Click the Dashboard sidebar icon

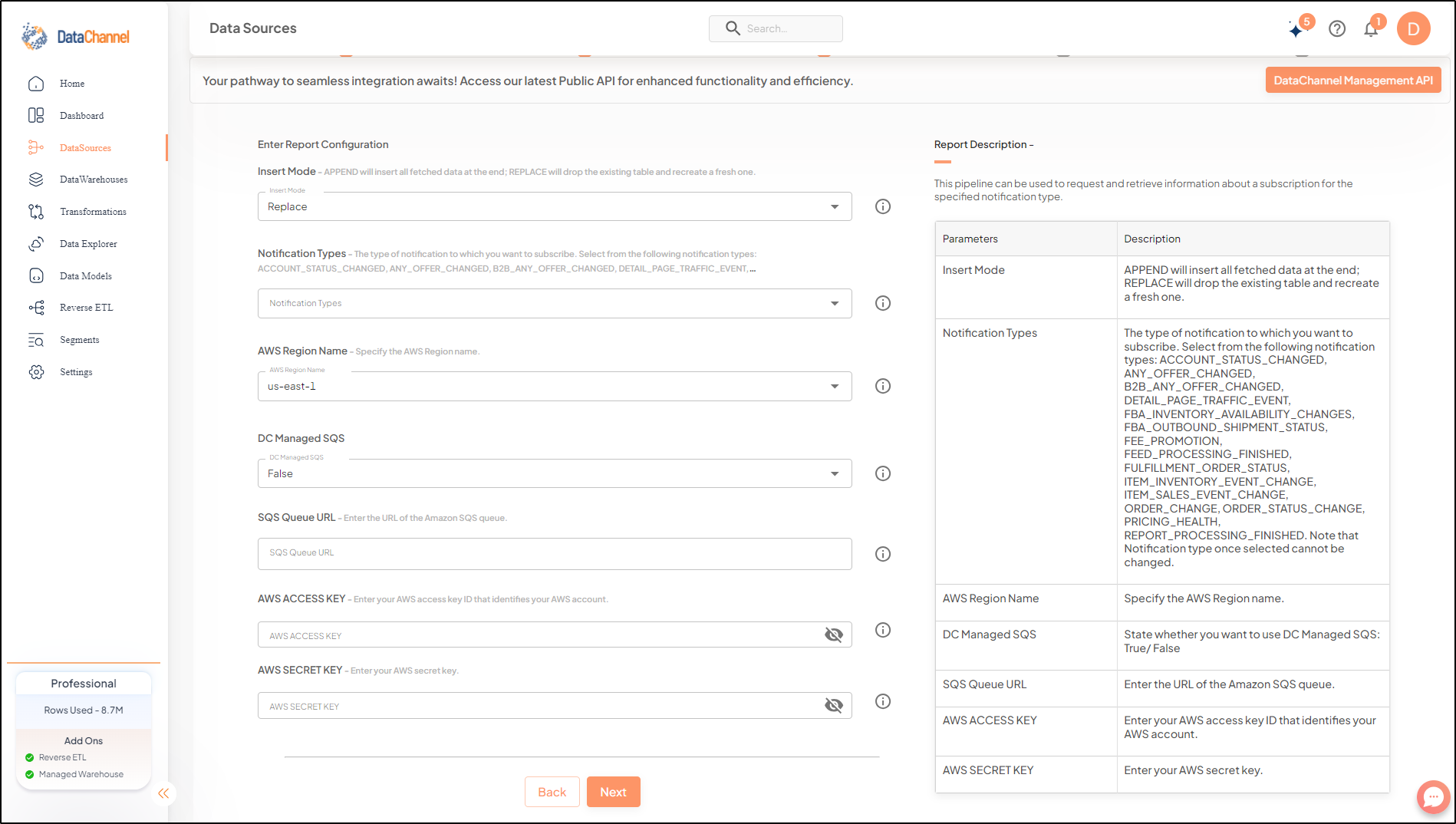tap(36, 116)
